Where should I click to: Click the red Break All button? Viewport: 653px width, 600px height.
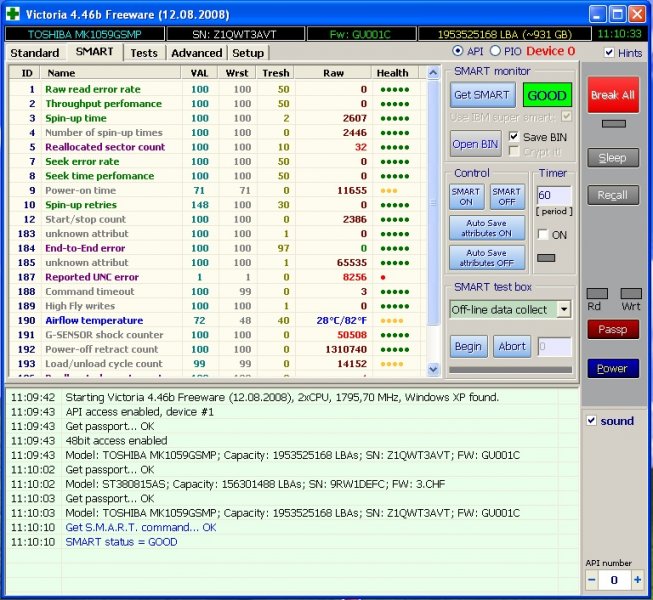(x=612, y=95)
